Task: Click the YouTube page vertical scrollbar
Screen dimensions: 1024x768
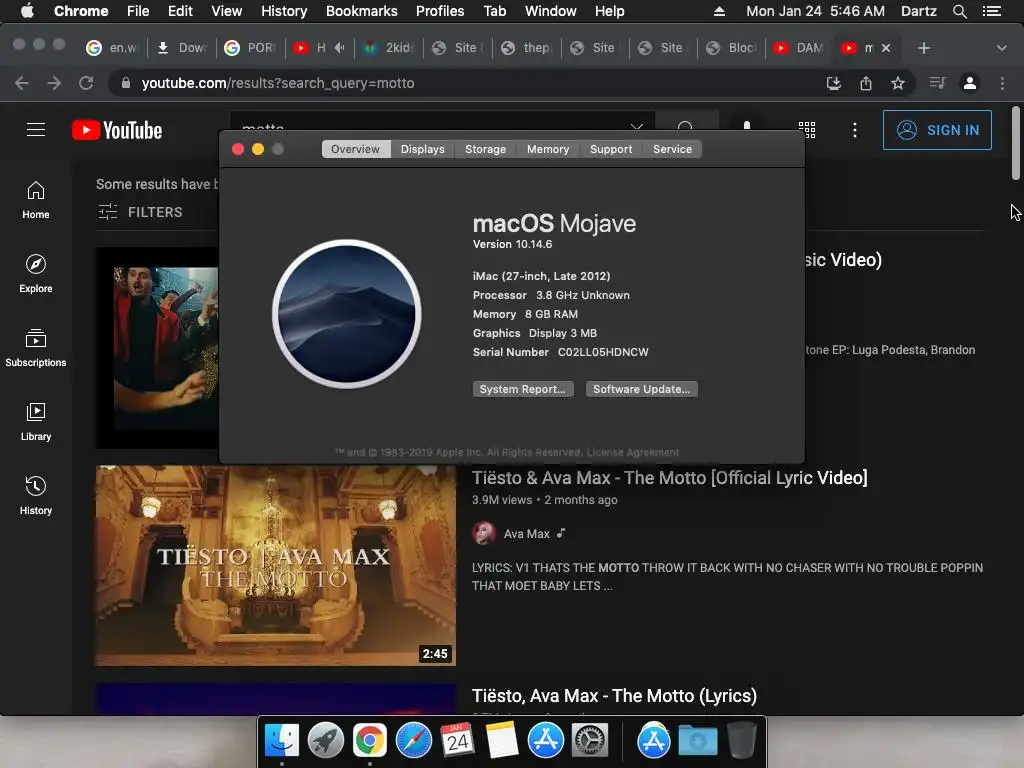Action: point(1016,143)
